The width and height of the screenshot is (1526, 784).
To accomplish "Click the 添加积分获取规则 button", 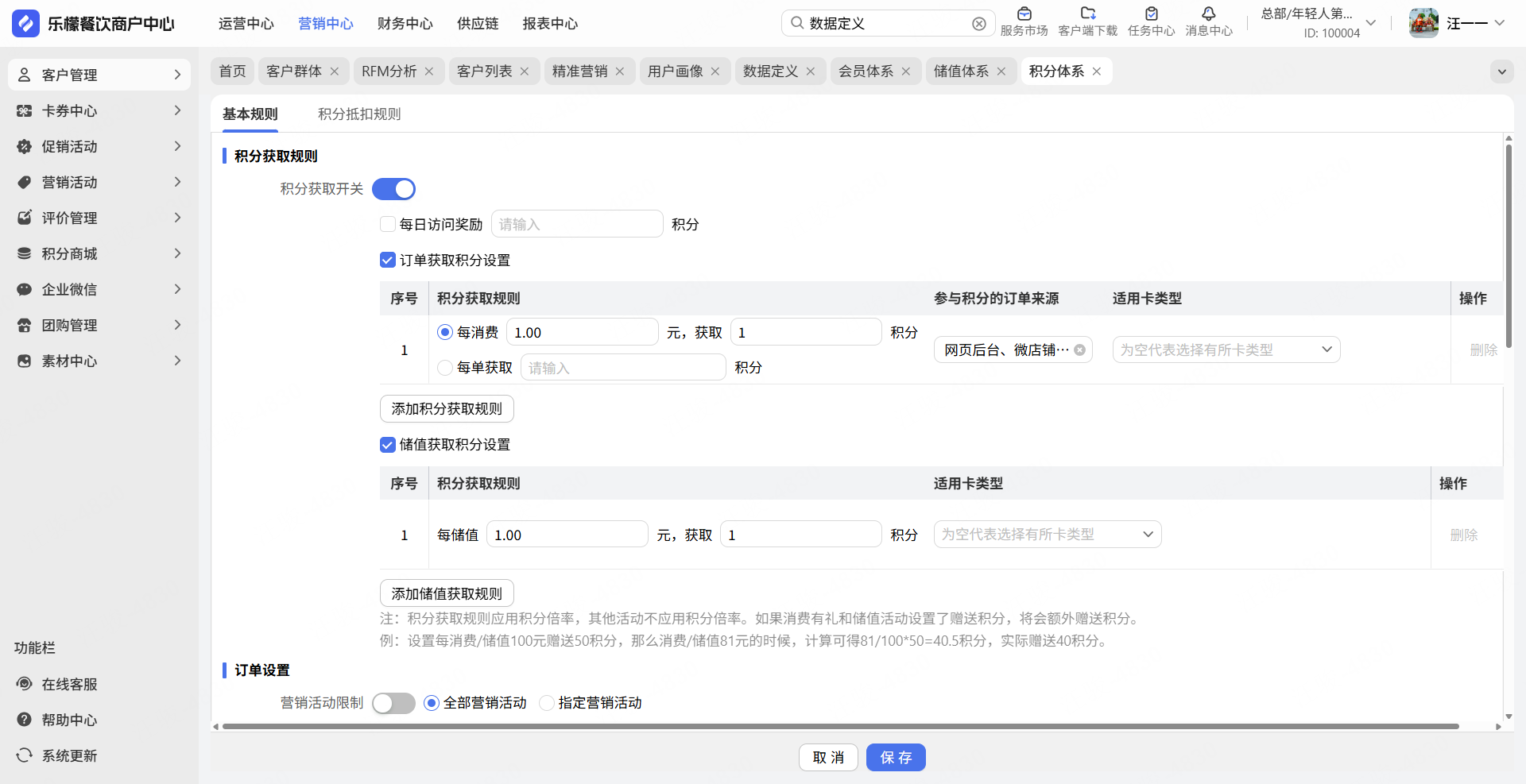I will 447,409.
